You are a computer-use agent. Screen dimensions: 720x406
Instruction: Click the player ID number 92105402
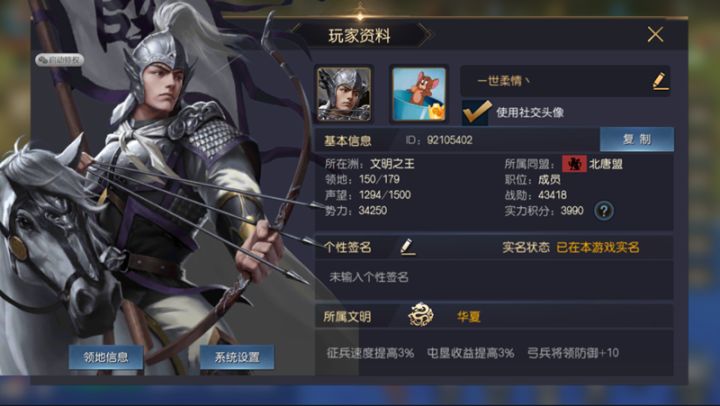(x=450, y=140)
